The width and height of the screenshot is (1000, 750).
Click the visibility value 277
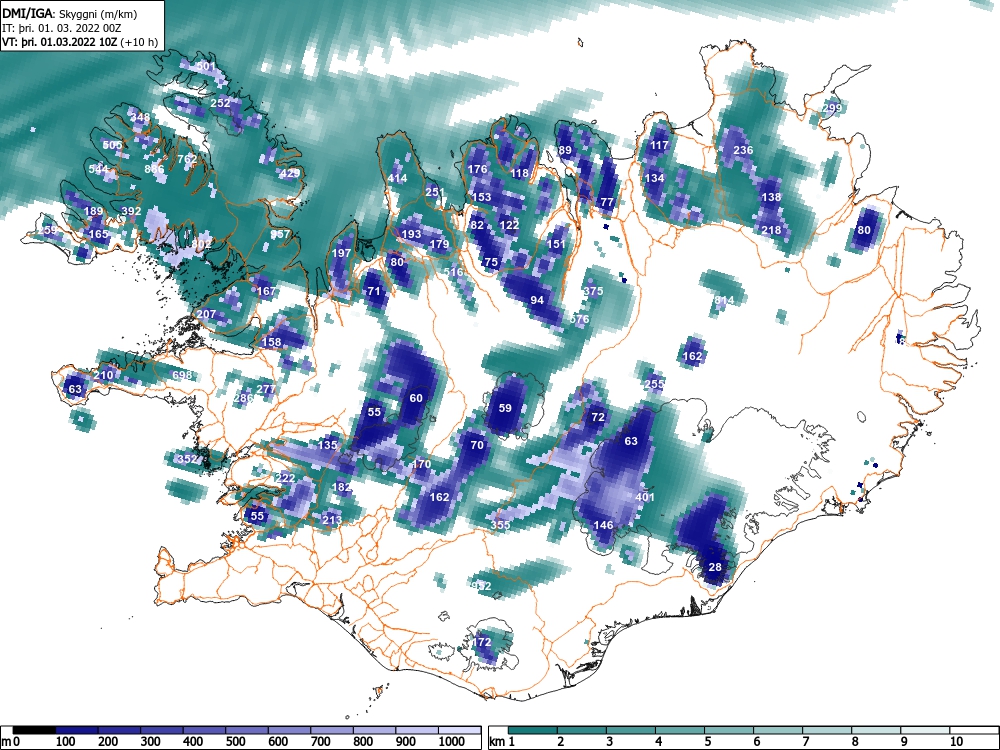coord(266,389)
